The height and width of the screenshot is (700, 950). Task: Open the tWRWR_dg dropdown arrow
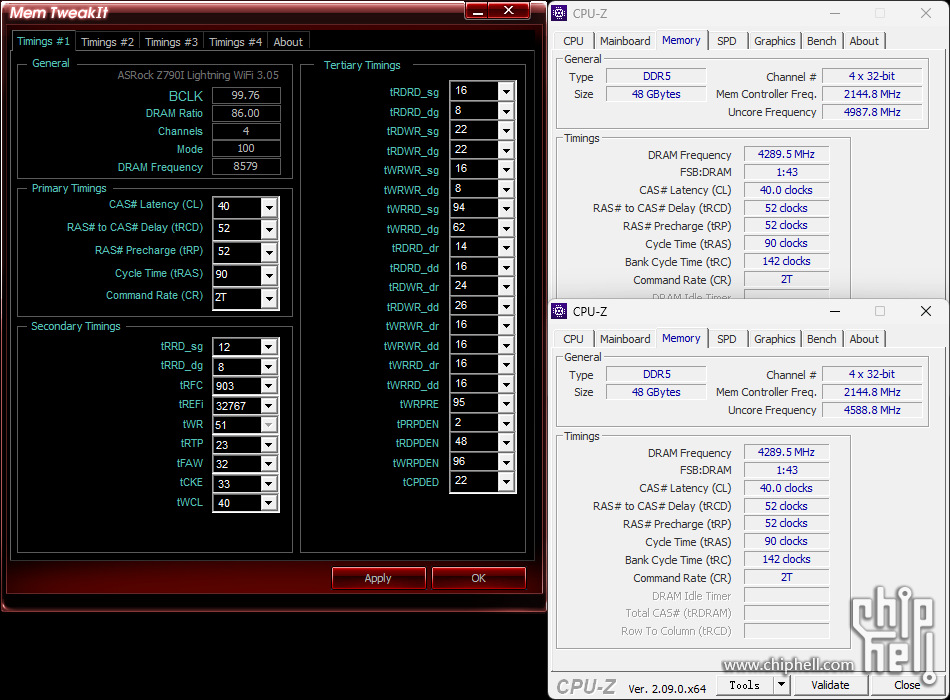point(506,189)
